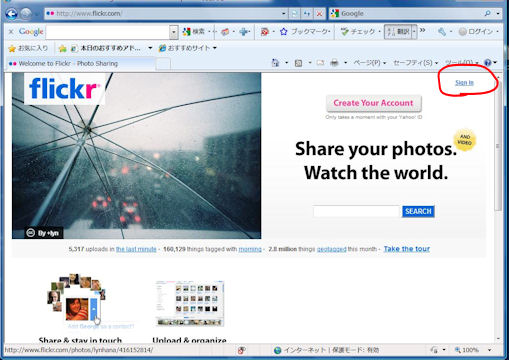Open the help question mark icon menu
This screenshot has height=360, width=509.
[x=490, y=63]
